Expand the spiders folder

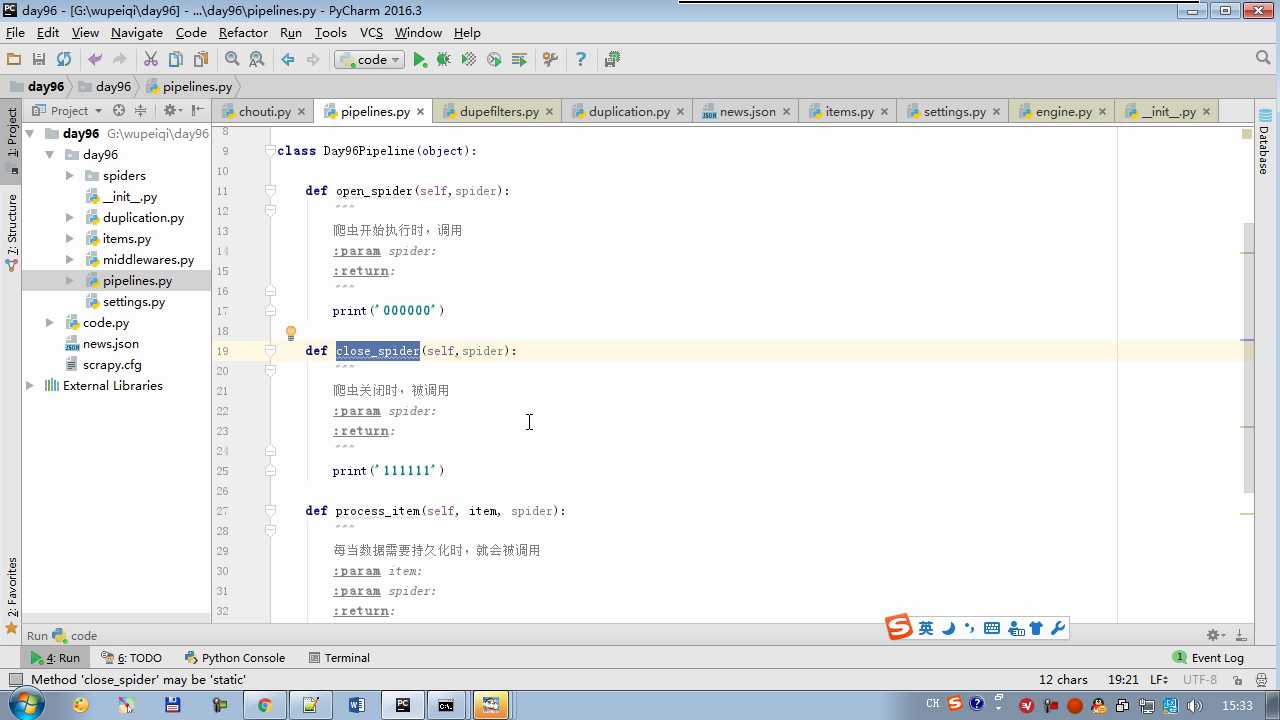[70, 176]
